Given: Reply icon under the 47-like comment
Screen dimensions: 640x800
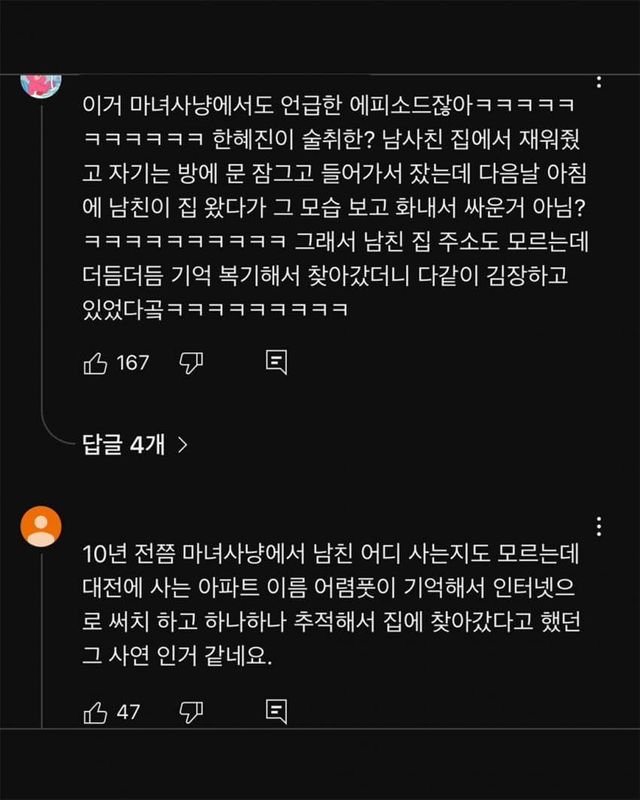Looking at the screenshot, I should point(276,712).
